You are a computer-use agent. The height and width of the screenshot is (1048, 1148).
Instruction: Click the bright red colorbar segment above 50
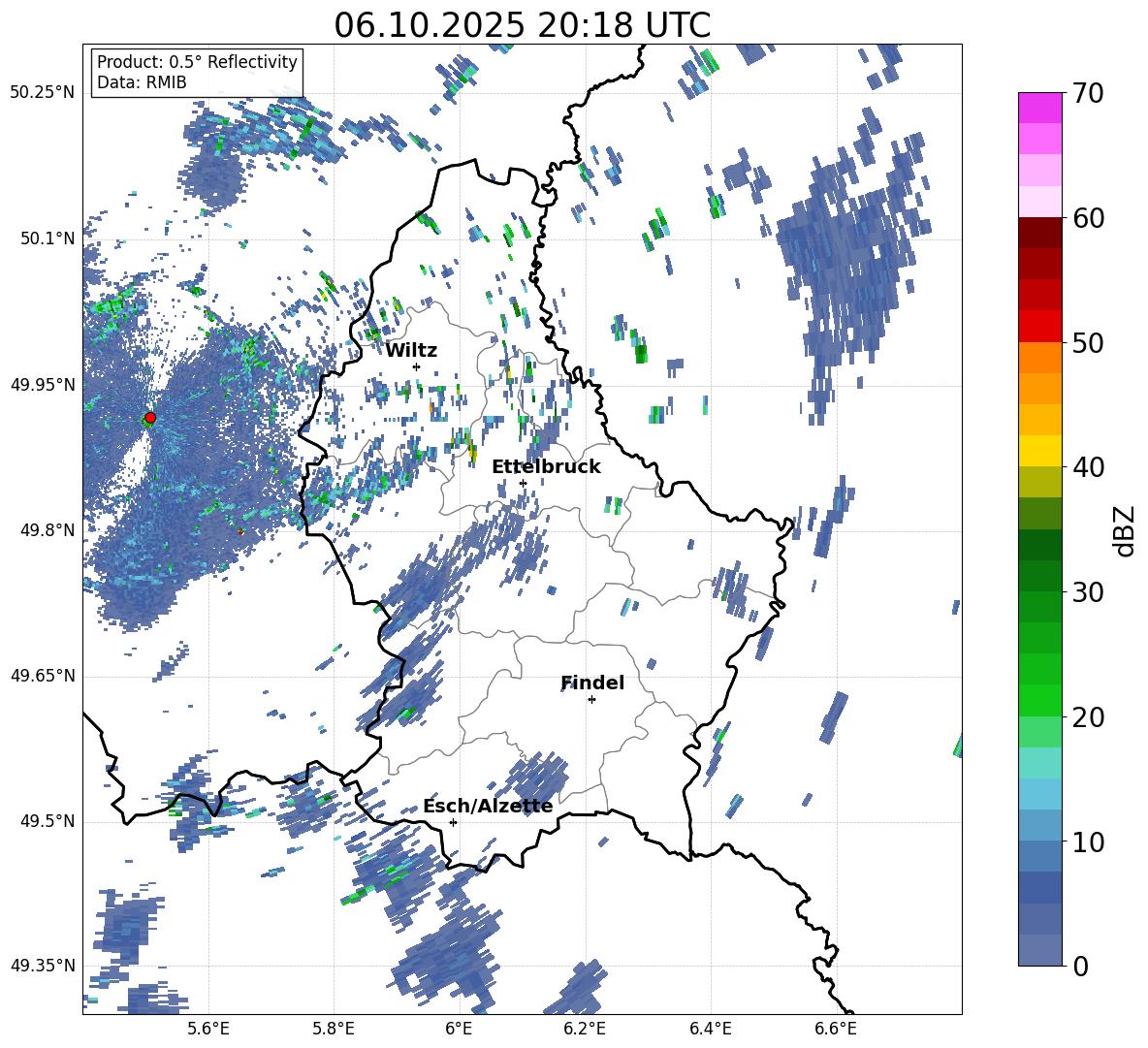(1039, 326)
